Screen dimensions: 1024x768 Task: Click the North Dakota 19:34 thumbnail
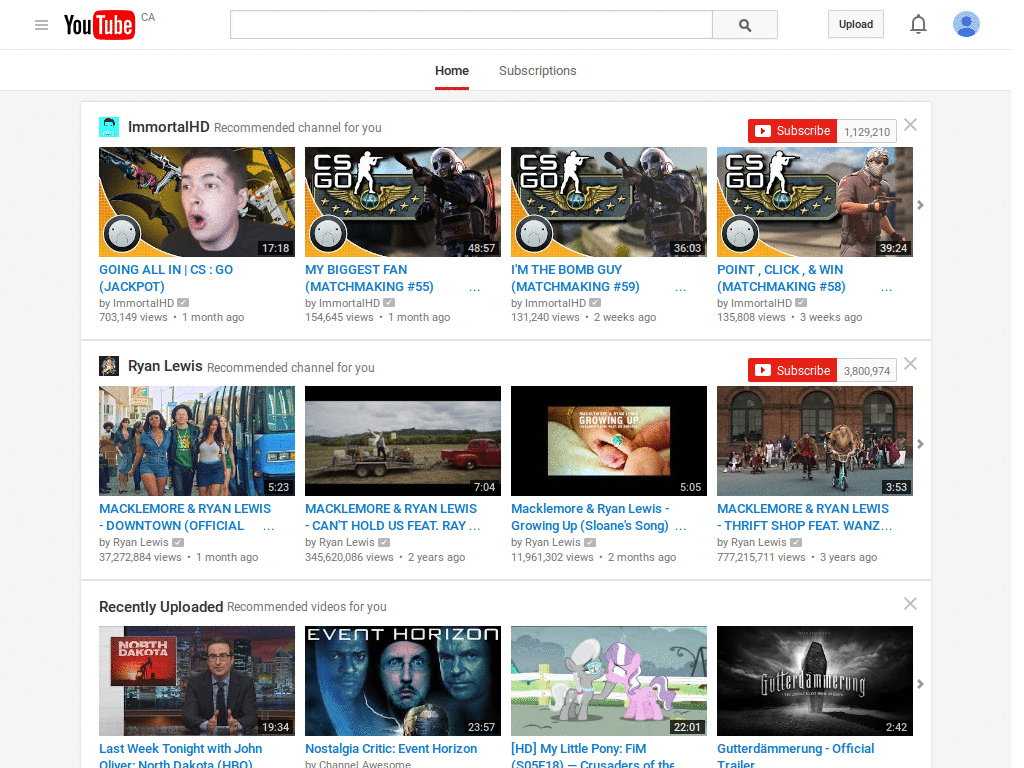pos(197,681)
